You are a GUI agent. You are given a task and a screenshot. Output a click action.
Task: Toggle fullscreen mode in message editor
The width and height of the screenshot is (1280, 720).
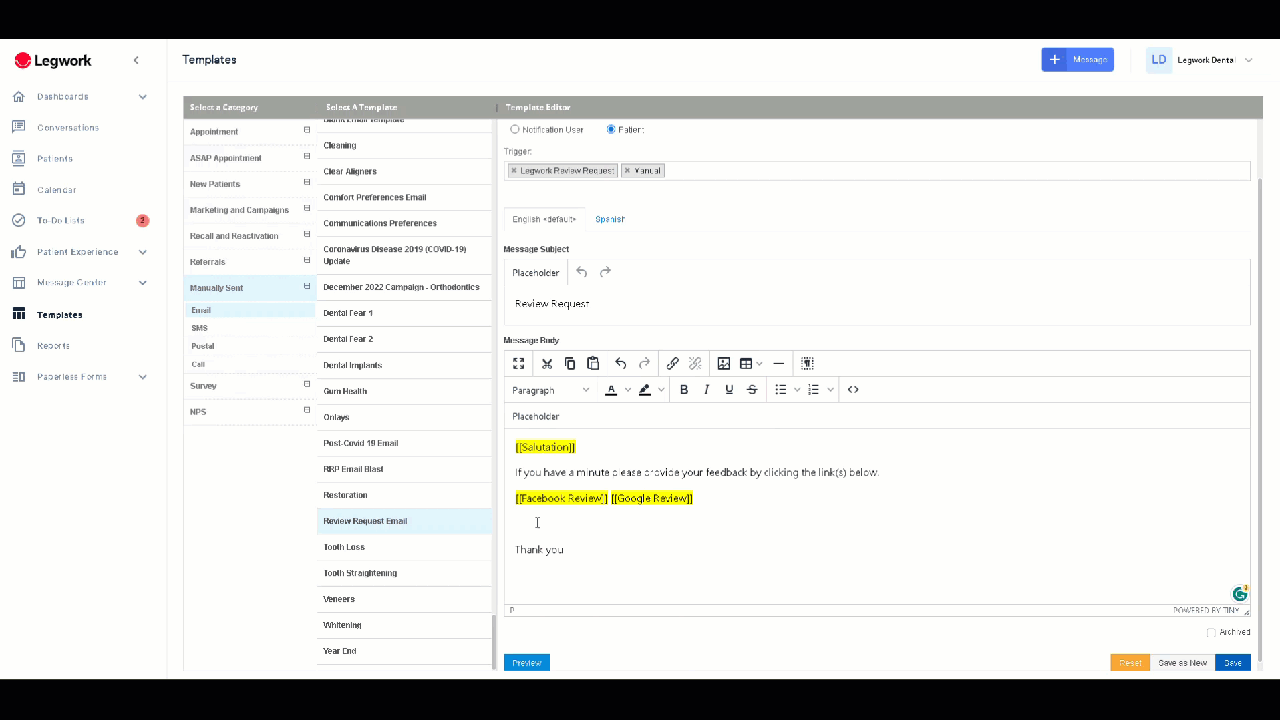click(x=518, y=364)
